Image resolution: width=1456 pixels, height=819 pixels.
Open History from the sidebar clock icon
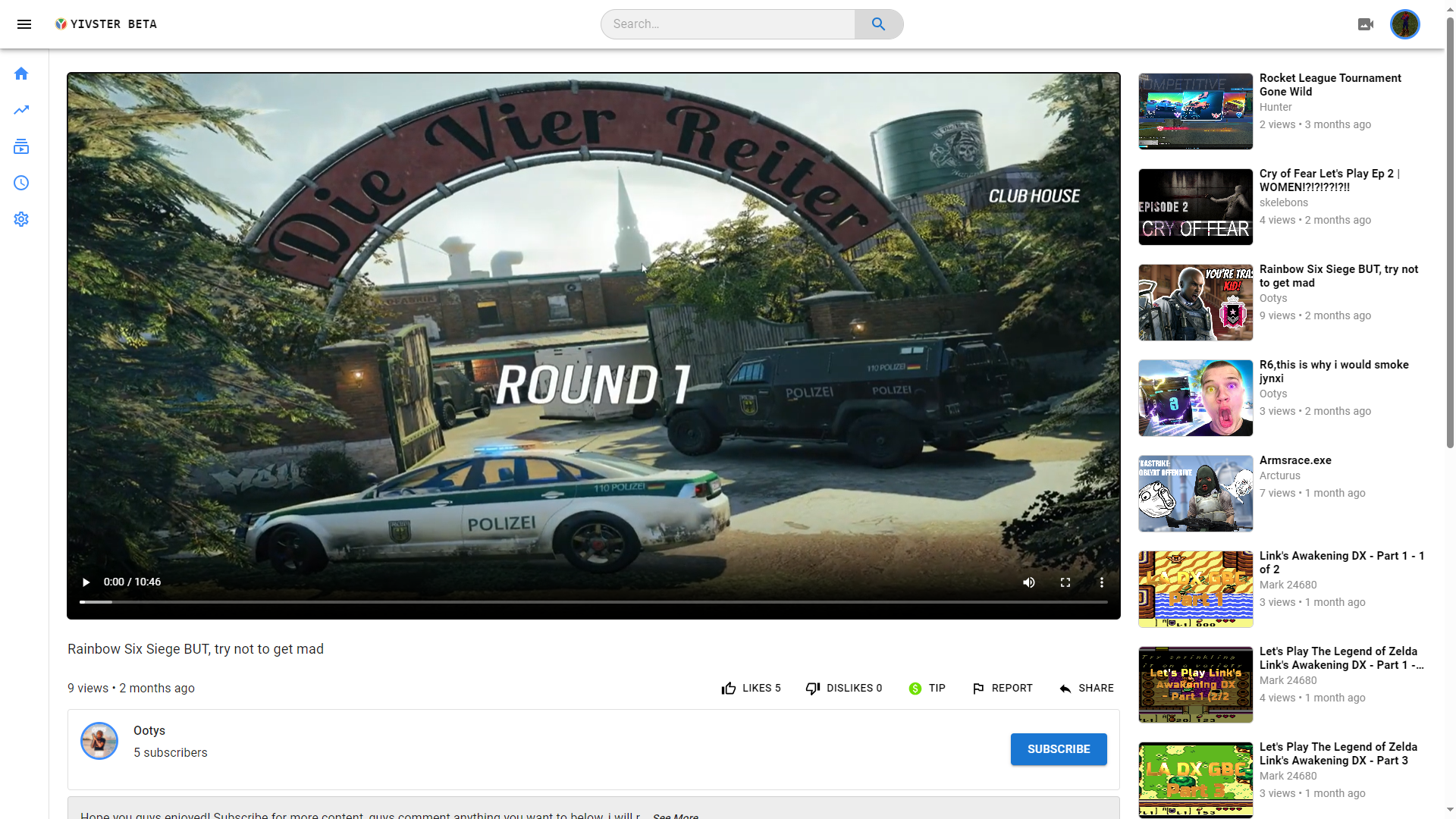21,183
